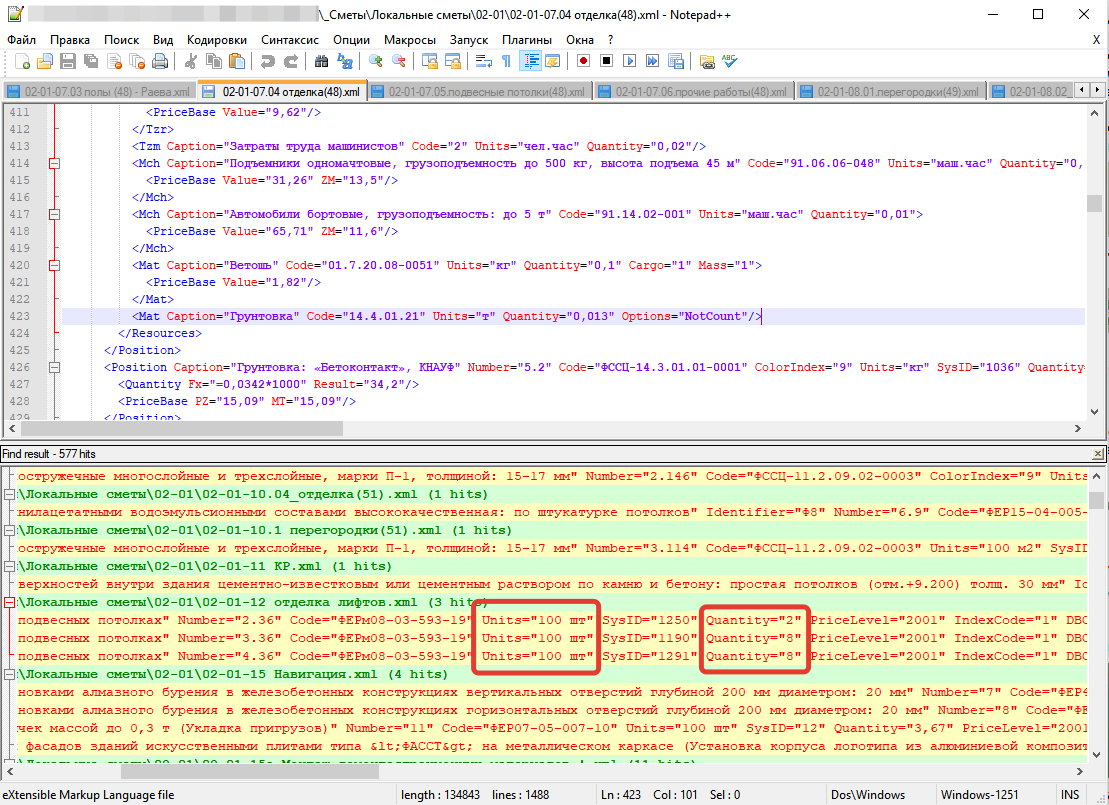This screenshot has height=805, width=1109.
Task: Toggle Word Wrap in the toolbar
Action: click(483, 62)
